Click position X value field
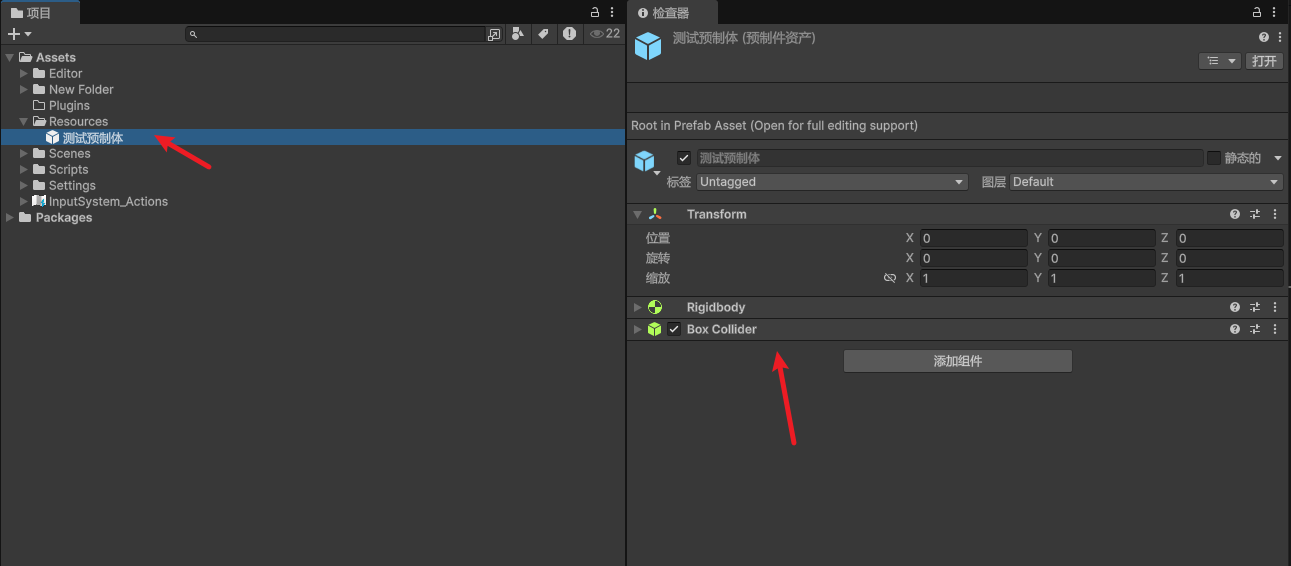 973,238
